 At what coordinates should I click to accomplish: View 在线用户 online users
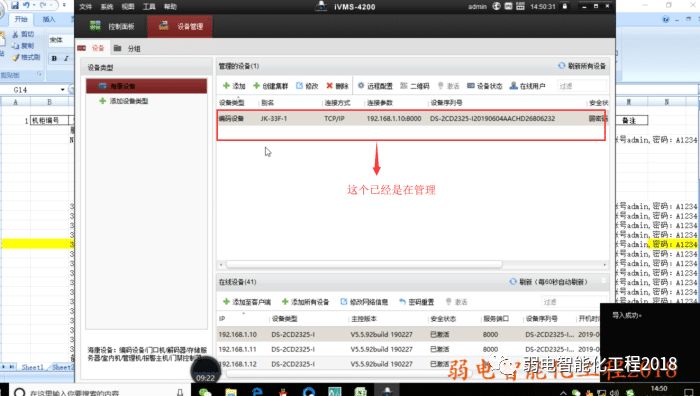click(528, 86)
